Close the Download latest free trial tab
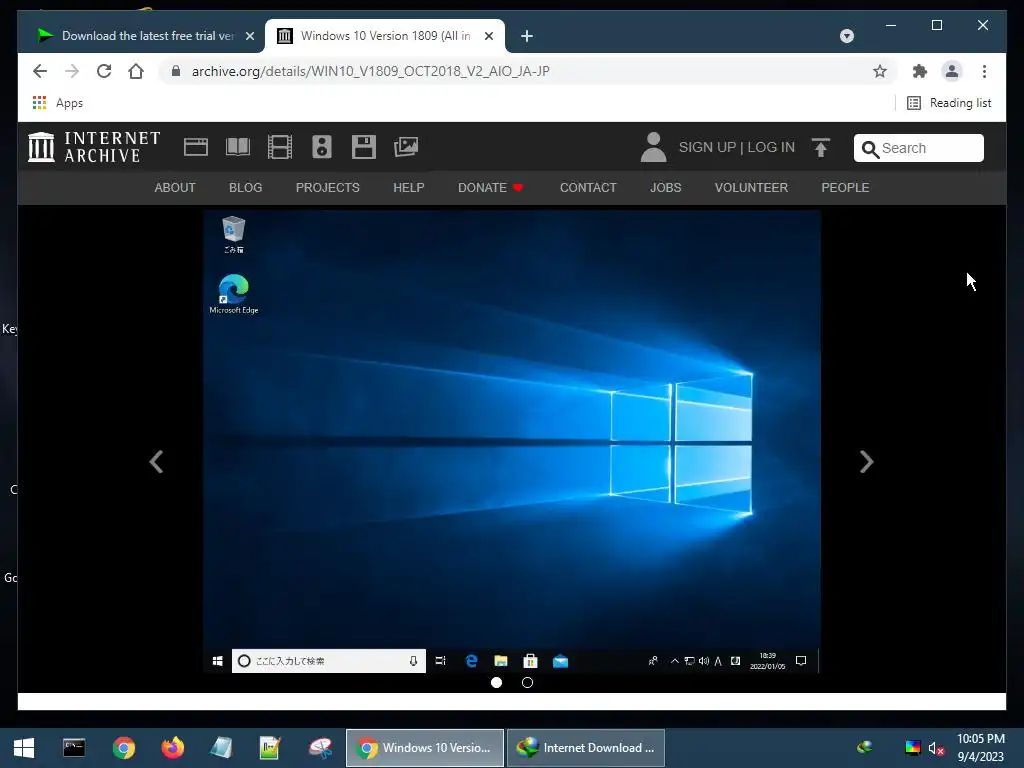1024x768 pixels. 249,36
